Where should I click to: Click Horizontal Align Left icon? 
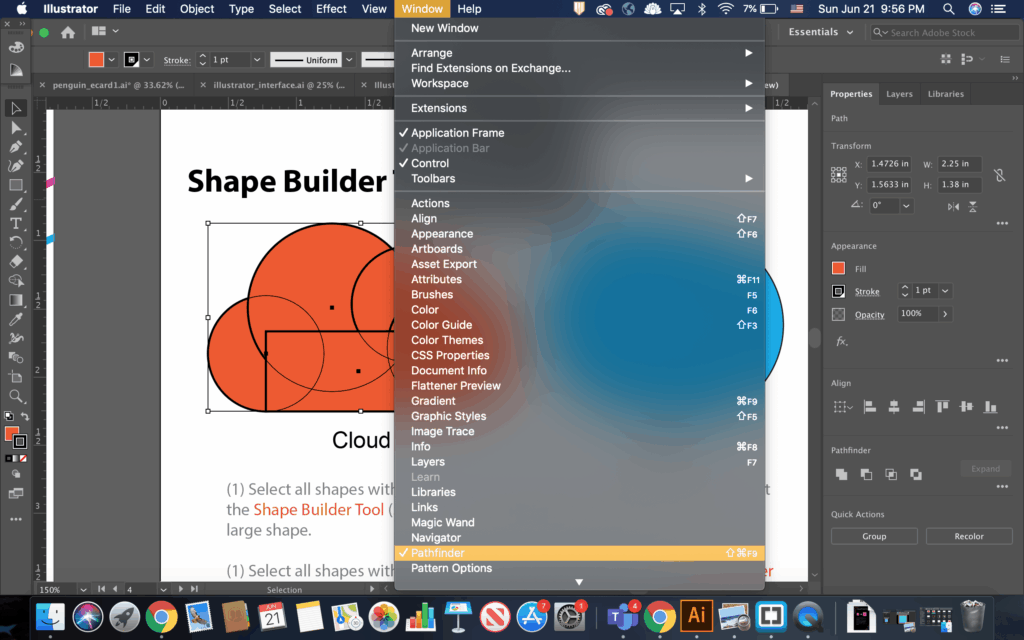869,407
